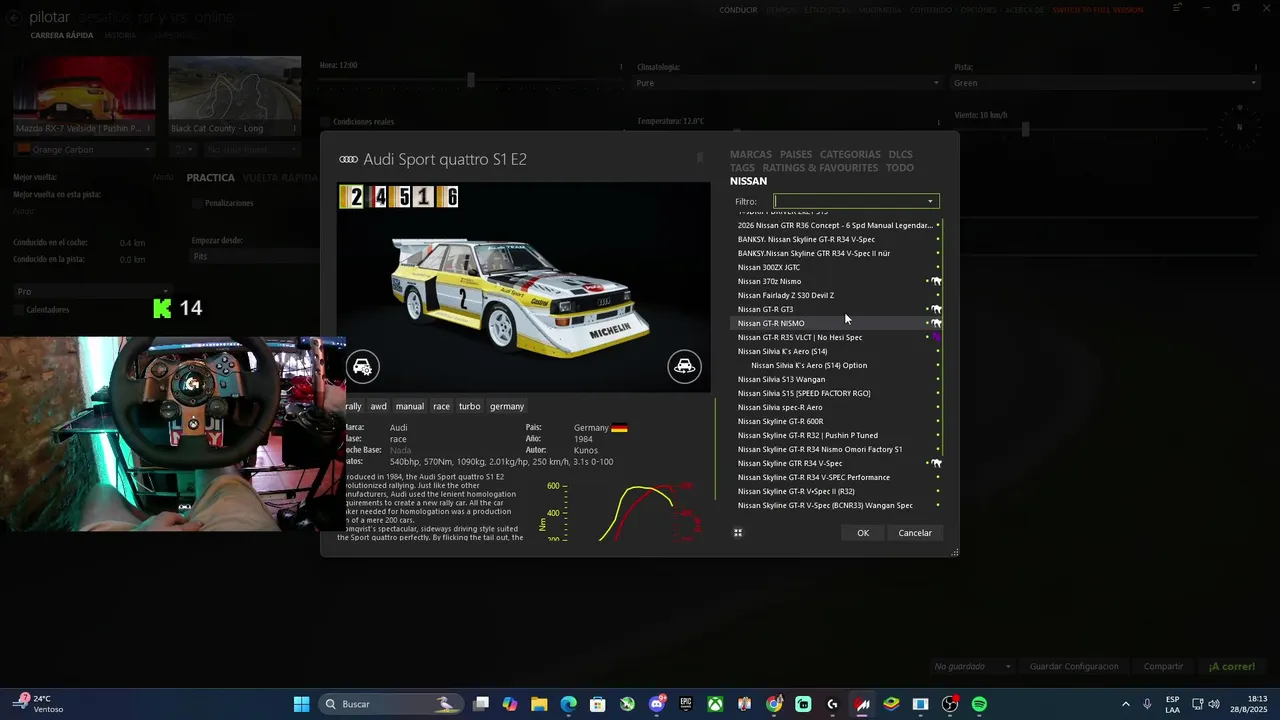Open Discord from the taskbar
The width and height of the screenshot is (1280, 720).
pyautogui.click(x=657, y=704)
